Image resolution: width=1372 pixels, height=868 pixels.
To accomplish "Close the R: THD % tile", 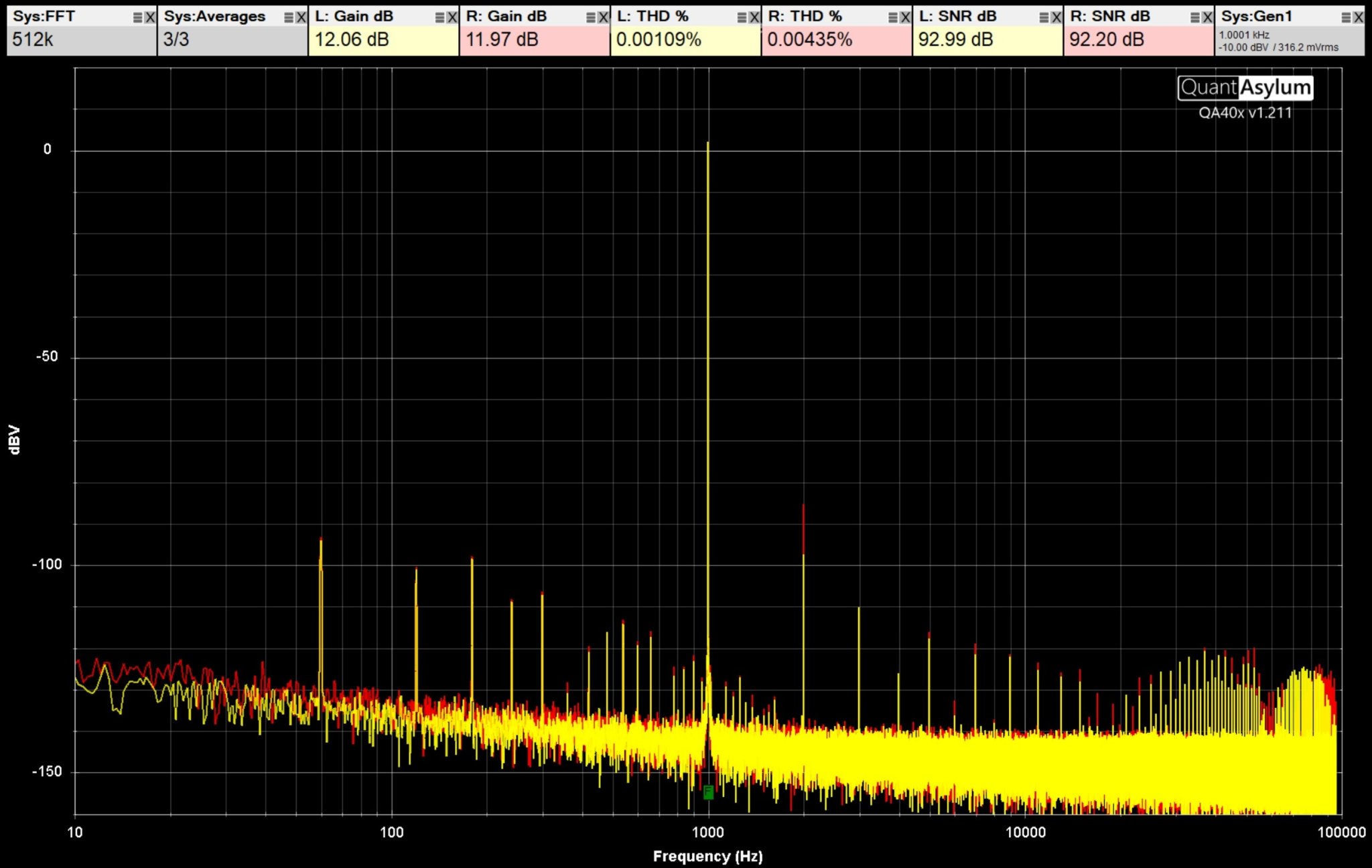I will (x=906, y=17).
